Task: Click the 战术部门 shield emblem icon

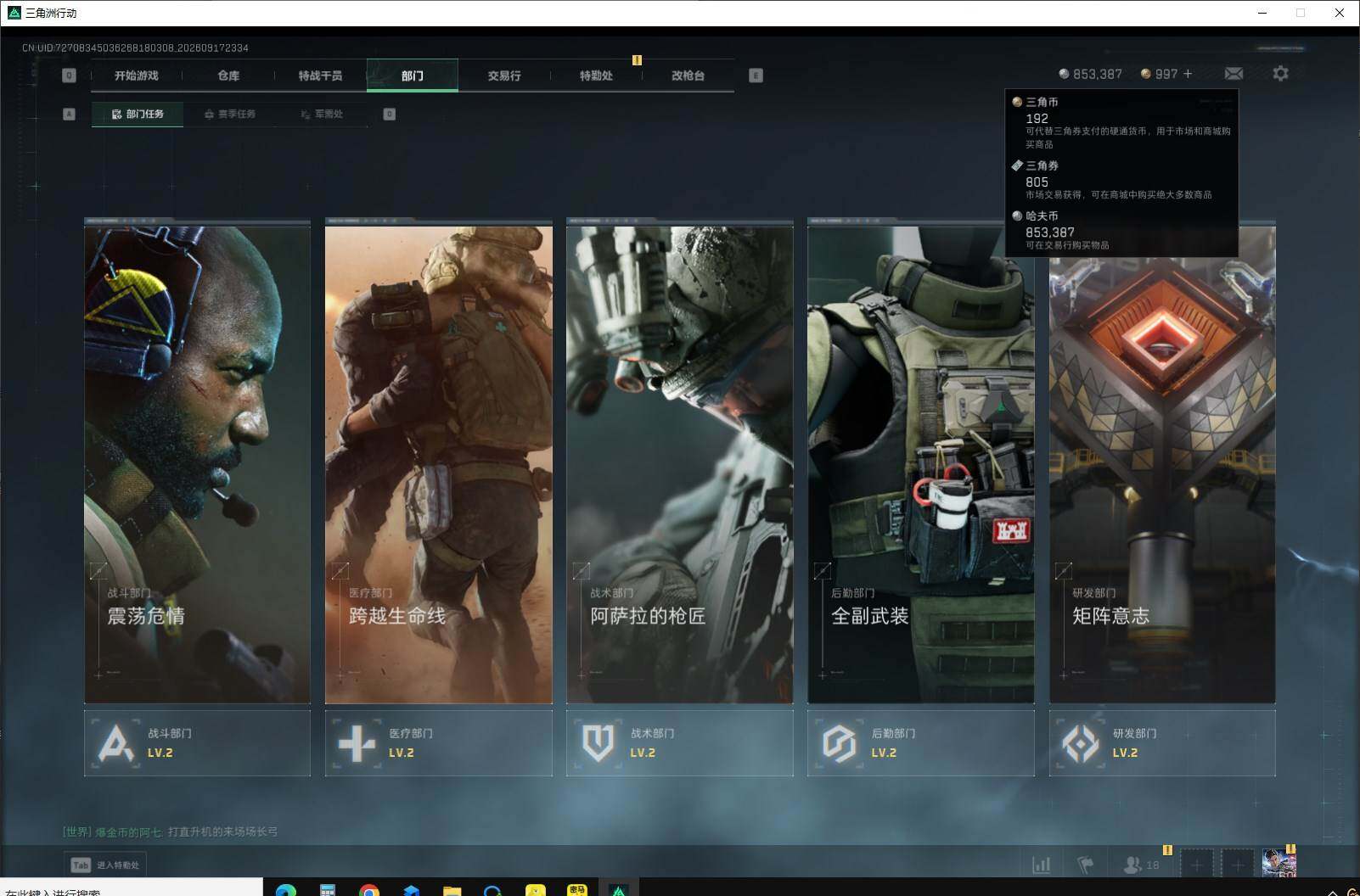Action: click(599, 744)
